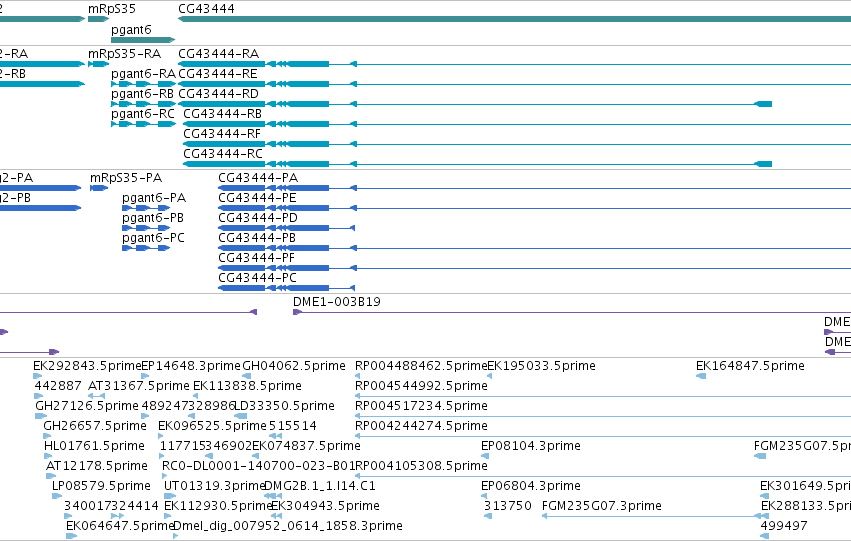Click RP004488462.5prime label
Image resolution: width=851 pixels, height=541 pixels.
(x=421, y=366)
